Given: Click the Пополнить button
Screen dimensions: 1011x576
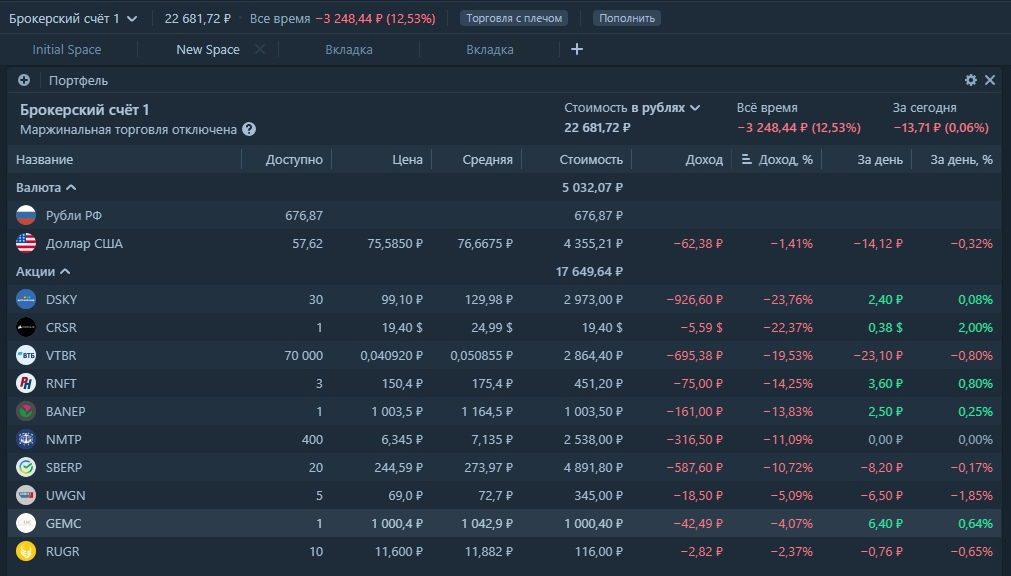Looking at the screenshot, I should 627,18.
